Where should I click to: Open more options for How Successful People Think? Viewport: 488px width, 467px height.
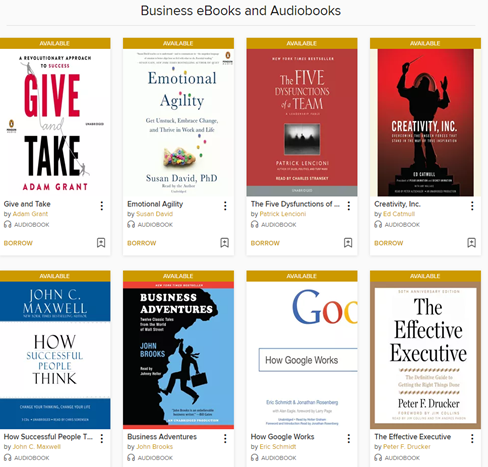click(x=102, y=438)
